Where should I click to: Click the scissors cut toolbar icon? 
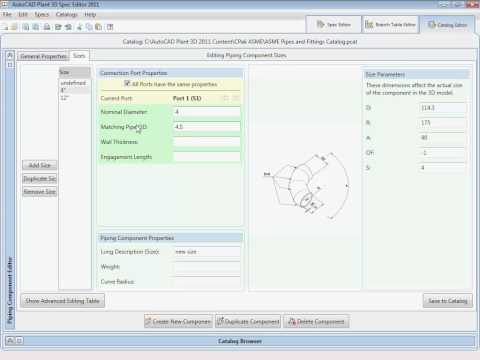[79, 27]
